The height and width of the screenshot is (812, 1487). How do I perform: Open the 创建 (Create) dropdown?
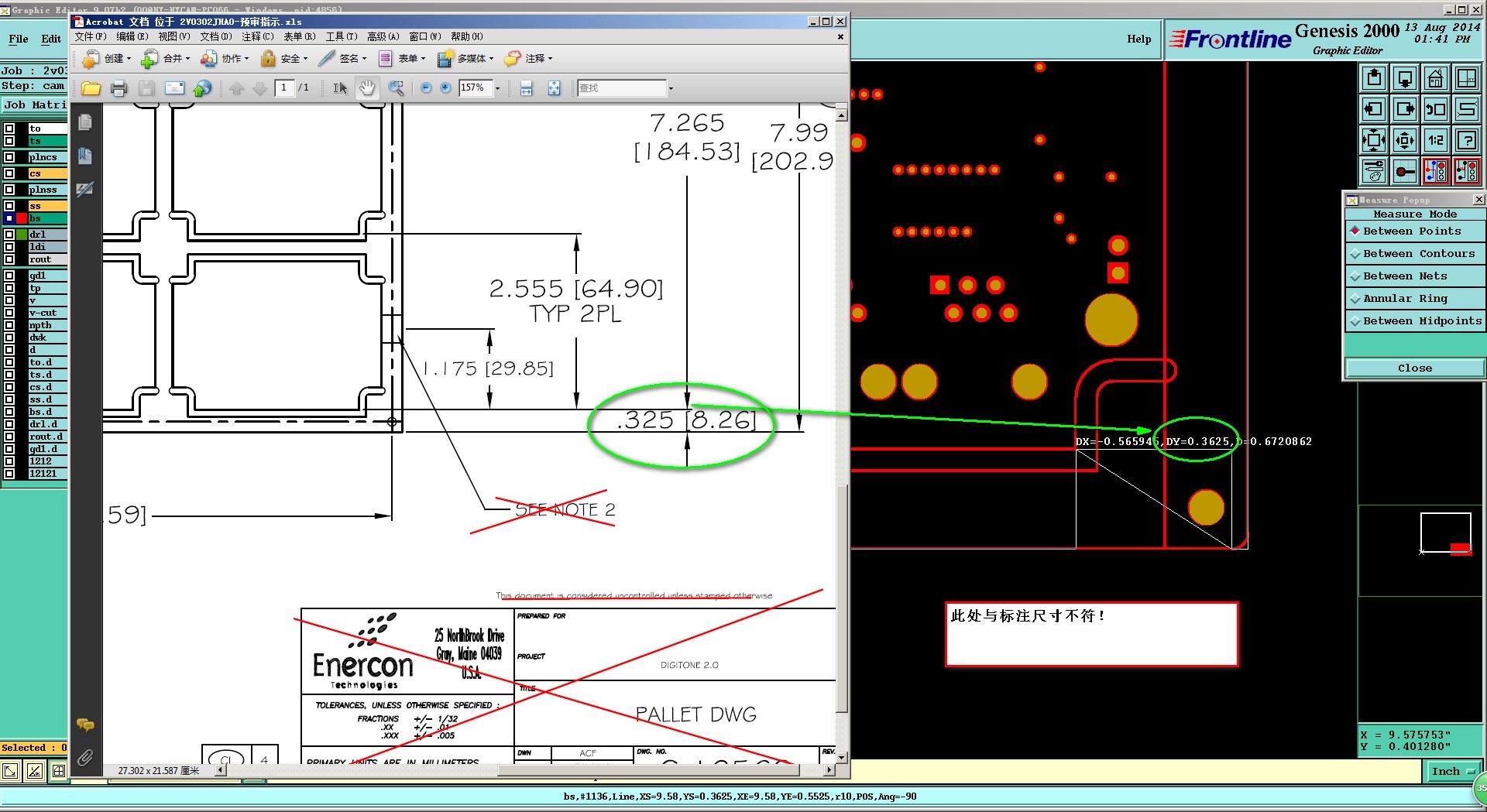(107, 59)
